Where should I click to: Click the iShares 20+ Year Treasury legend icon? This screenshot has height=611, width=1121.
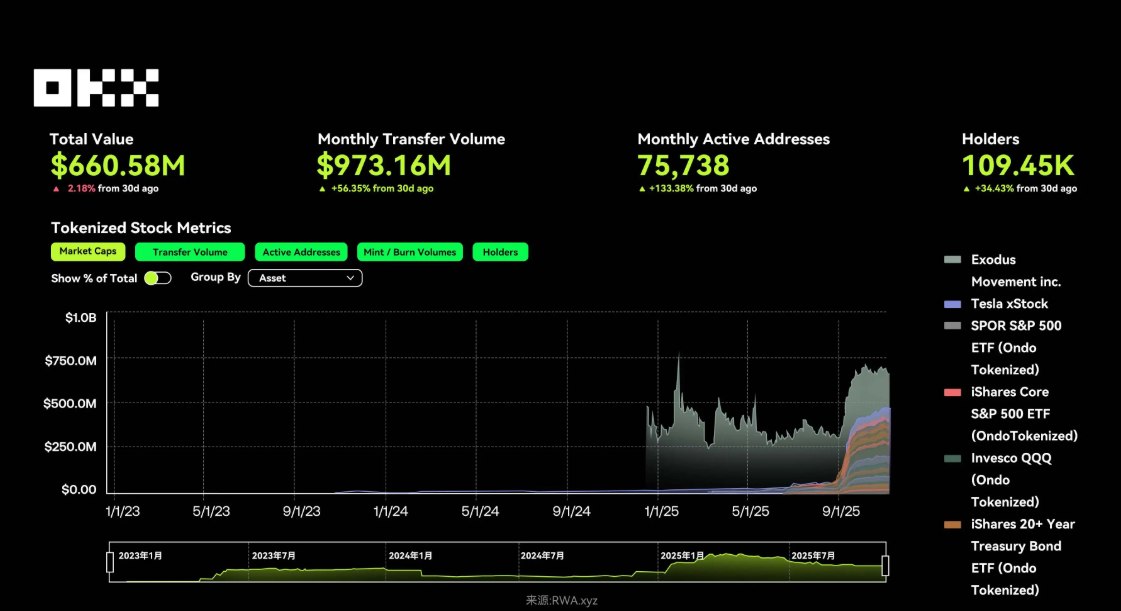click(x=952, y=524)
